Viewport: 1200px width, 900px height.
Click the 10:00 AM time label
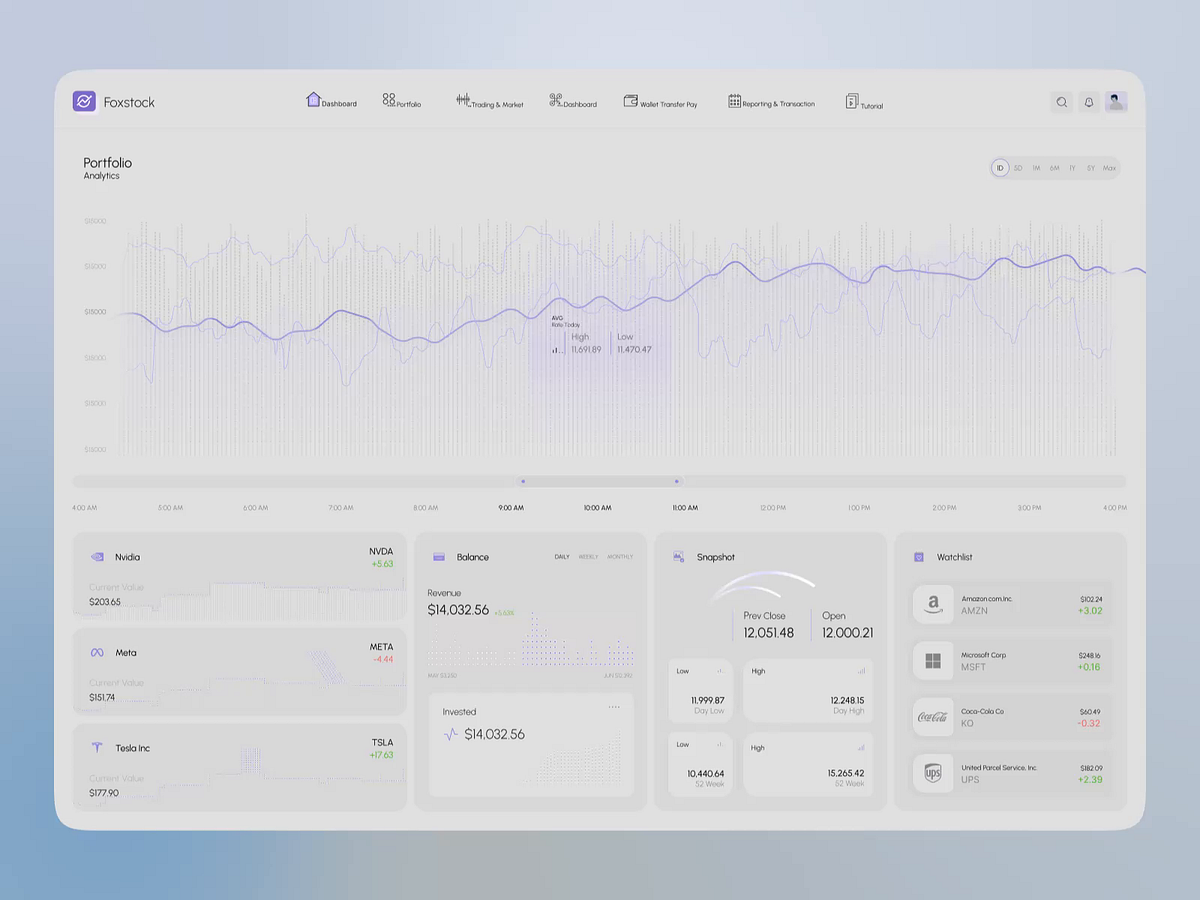[x=597, y=508]
